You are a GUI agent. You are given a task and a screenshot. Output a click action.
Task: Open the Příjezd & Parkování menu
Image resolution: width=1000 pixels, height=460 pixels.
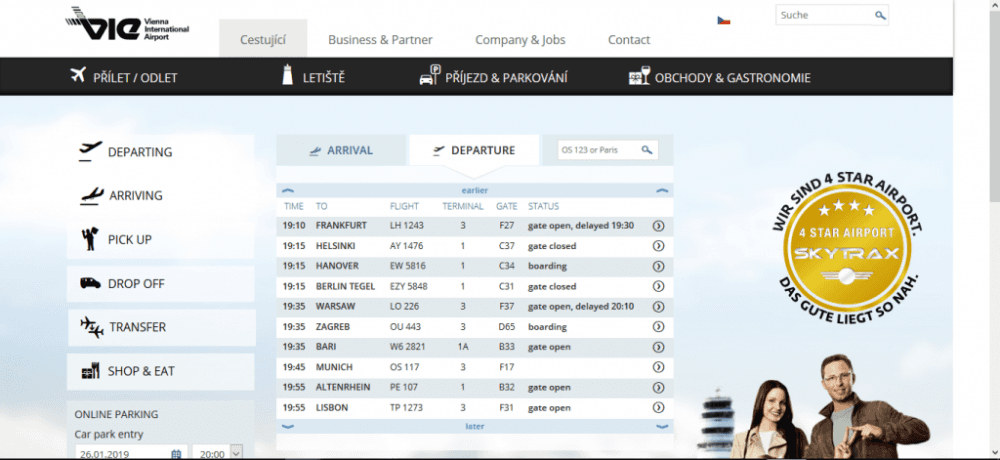click(493, 77)
